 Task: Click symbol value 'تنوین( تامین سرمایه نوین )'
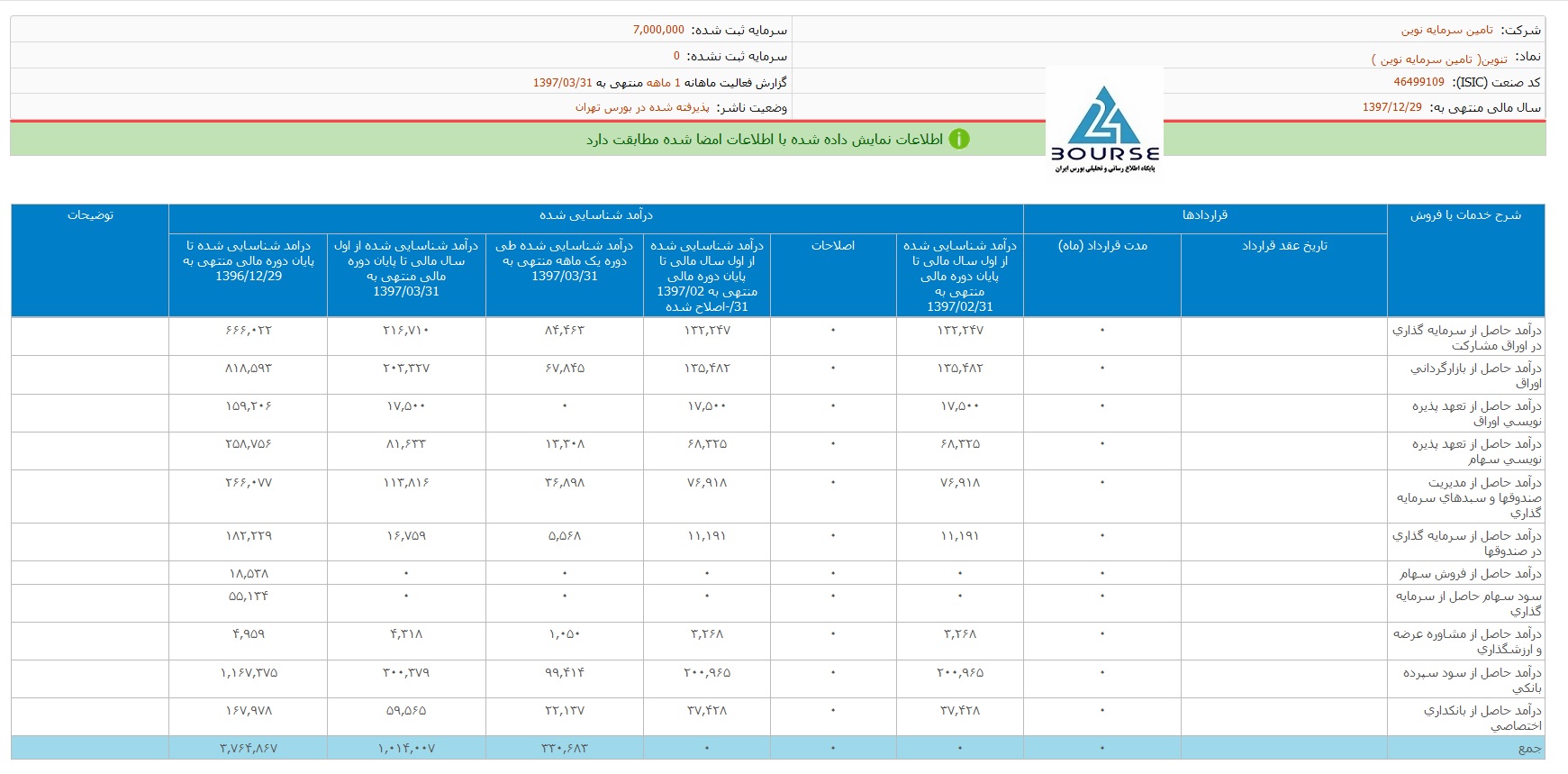pos(1439,59)
